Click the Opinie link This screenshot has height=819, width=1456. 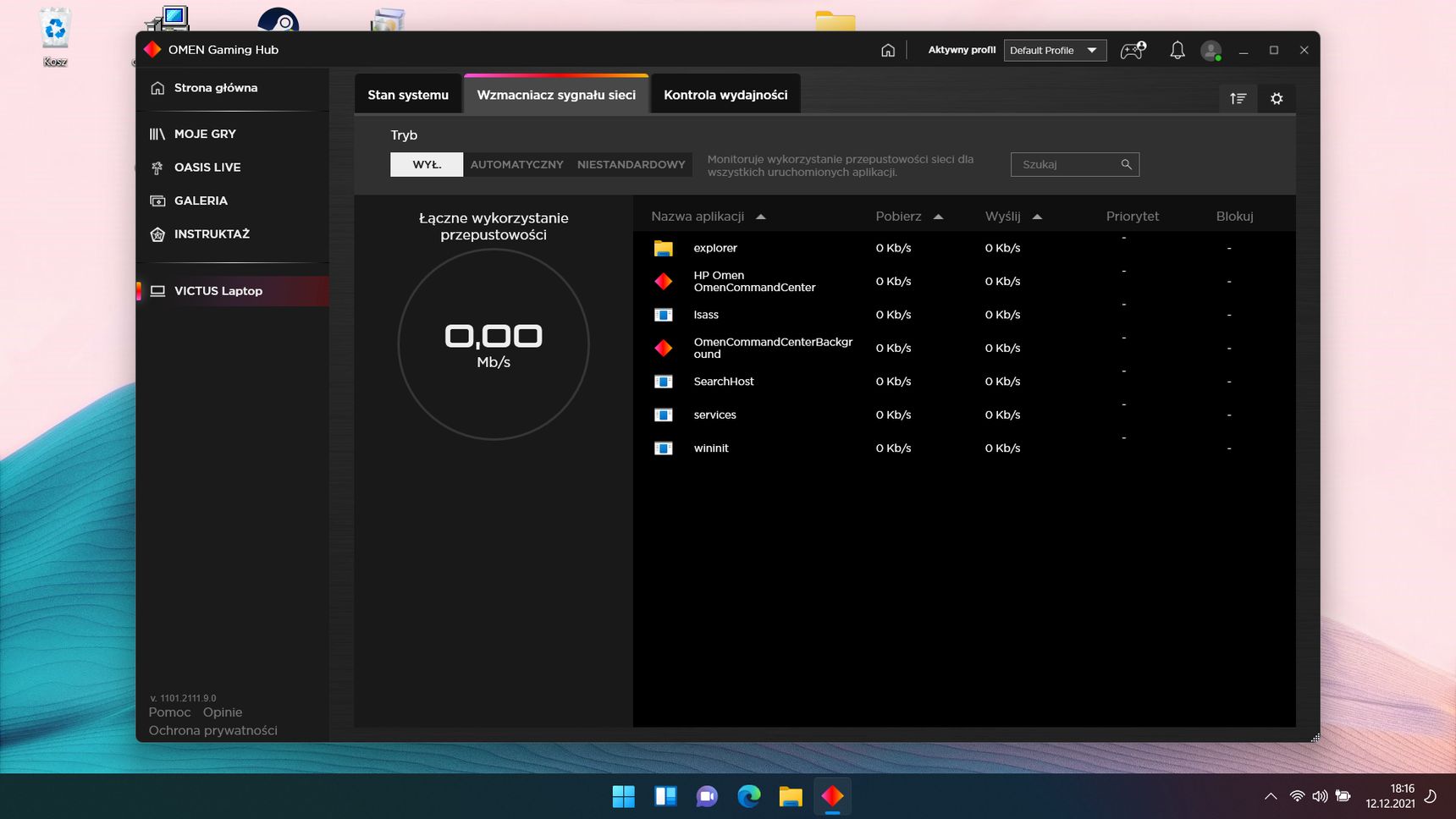point(223,712)
